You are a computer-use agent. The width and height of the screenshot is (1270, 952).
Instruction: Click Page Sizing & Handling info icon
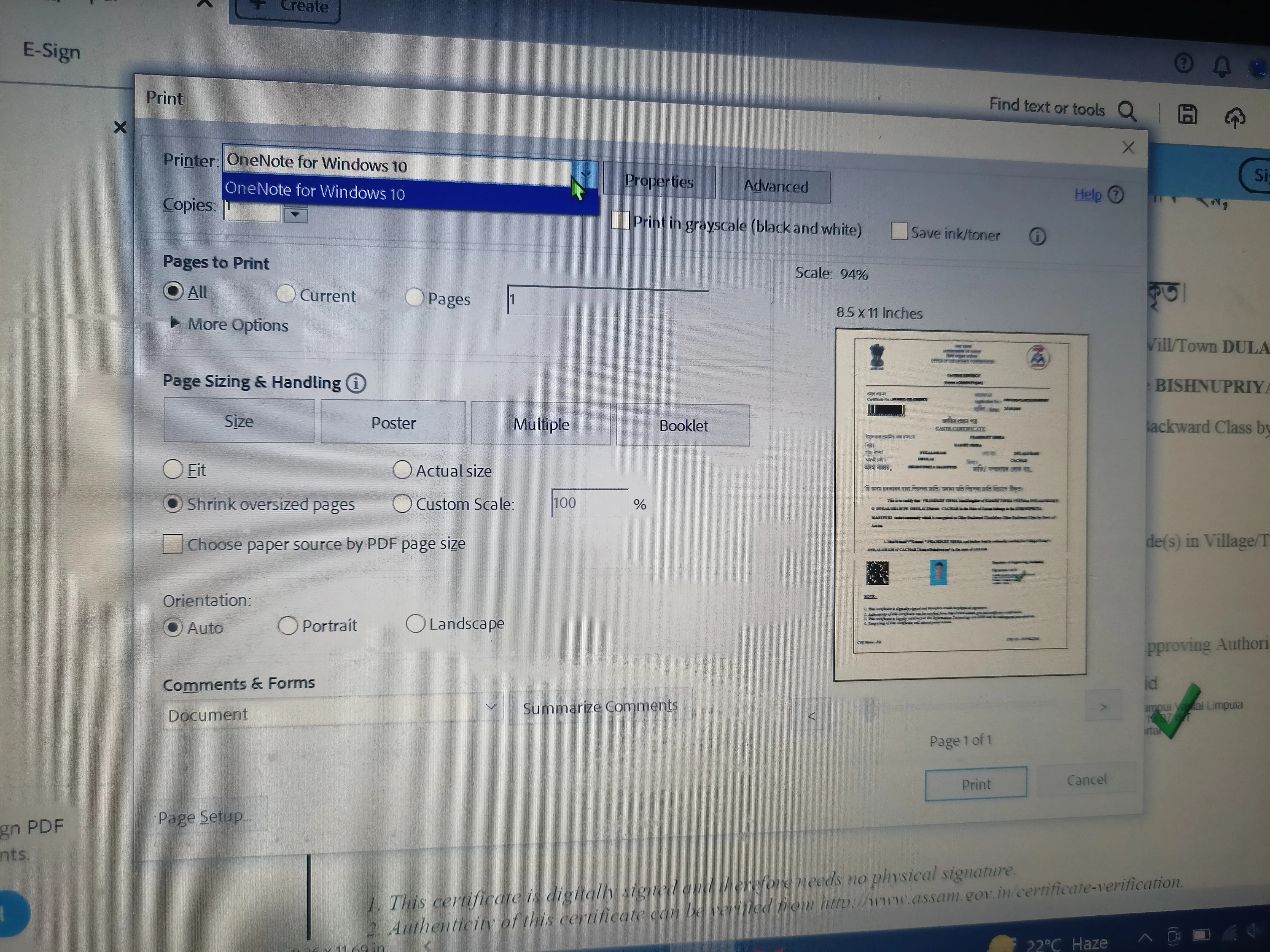356,383
